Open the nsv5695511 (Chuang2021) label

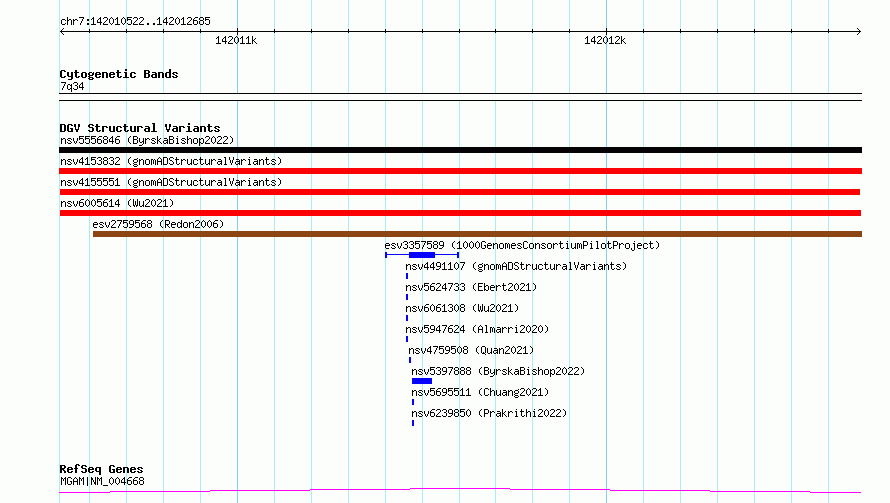click(x=480, y=392)
